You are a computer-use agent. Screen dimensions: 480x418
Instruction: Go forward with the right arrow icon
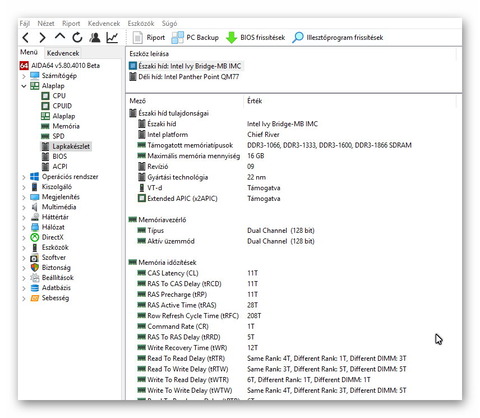tap(42, 38)
